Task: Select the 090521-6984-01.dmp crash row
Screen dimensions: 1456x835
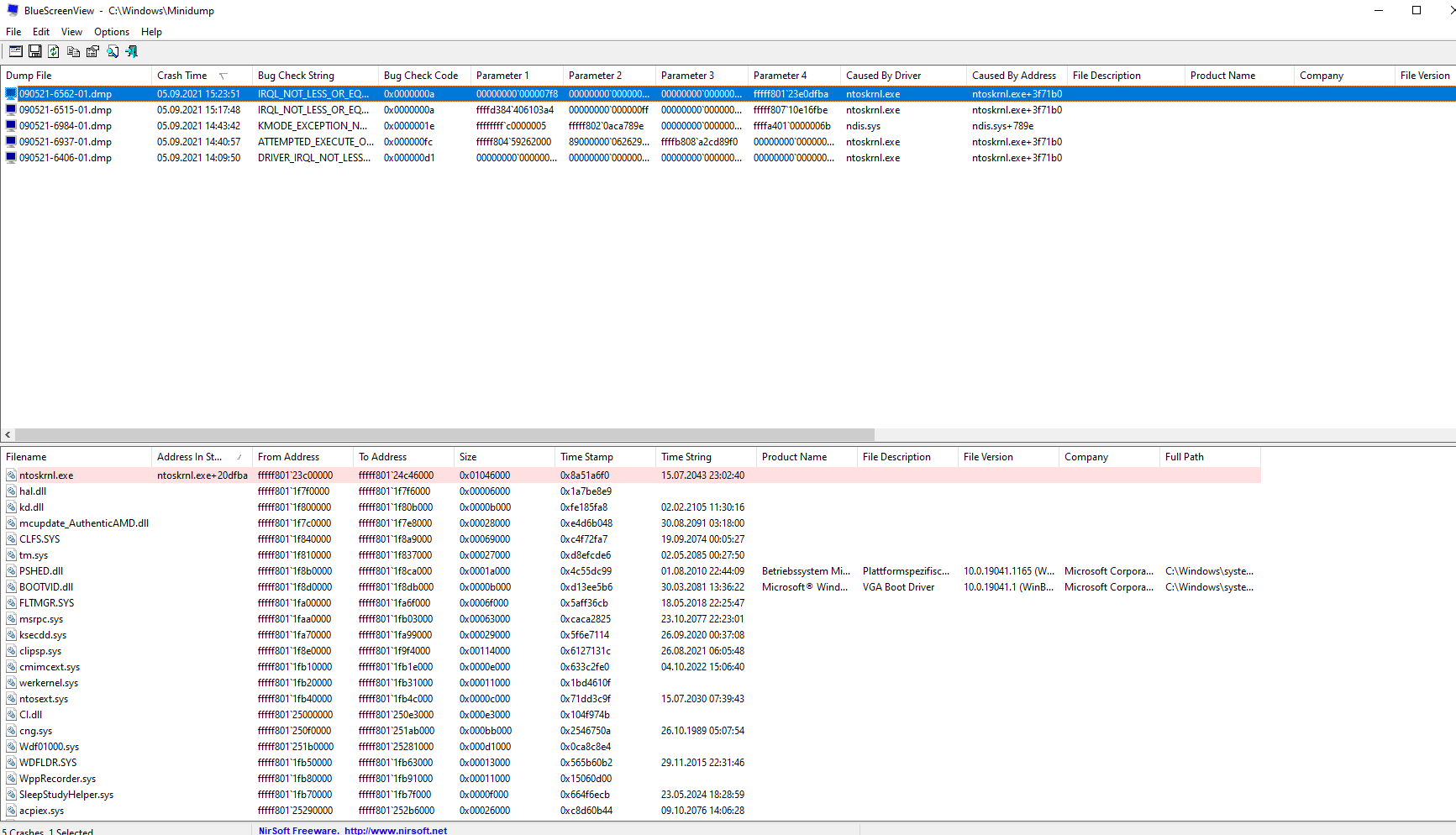Action: point(728,126)
